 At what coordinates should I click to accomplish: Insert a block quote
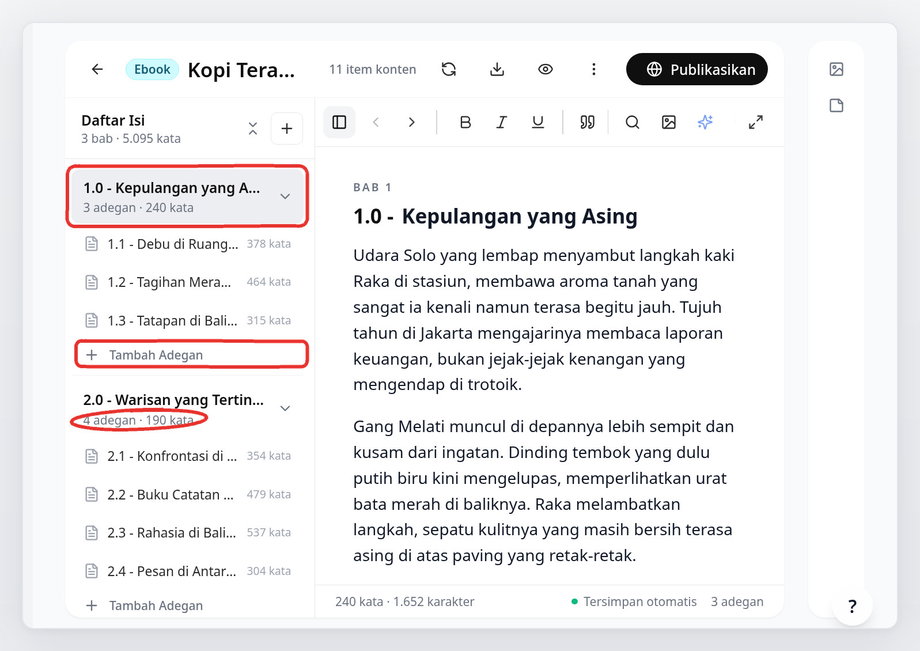(587, 122)
